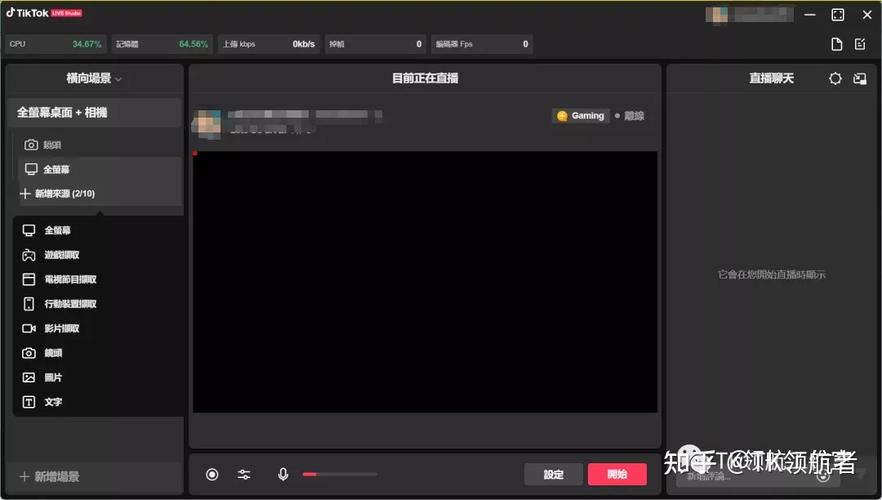Click the window icon beside 電視節目擷取
The image size is (882, 500).
tap(29, 279)
